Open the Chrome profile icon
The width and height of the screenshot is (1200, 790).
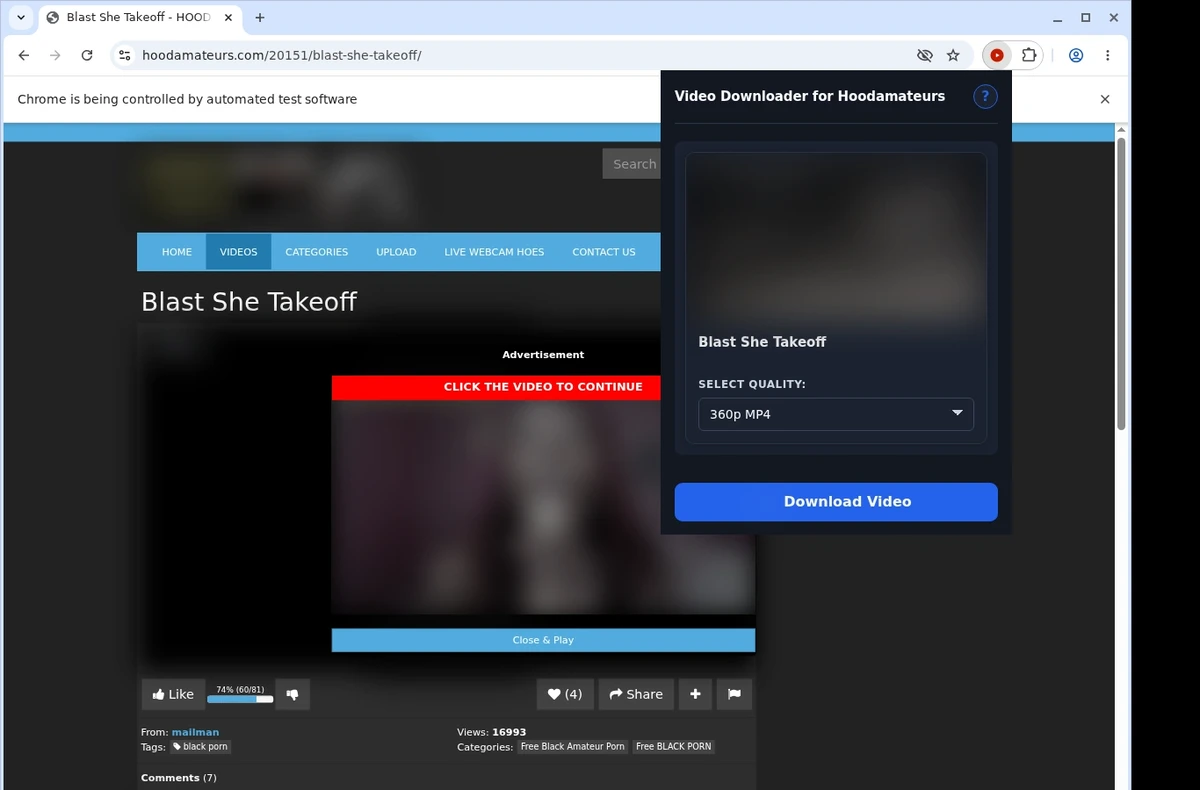tap(1076, 55)
